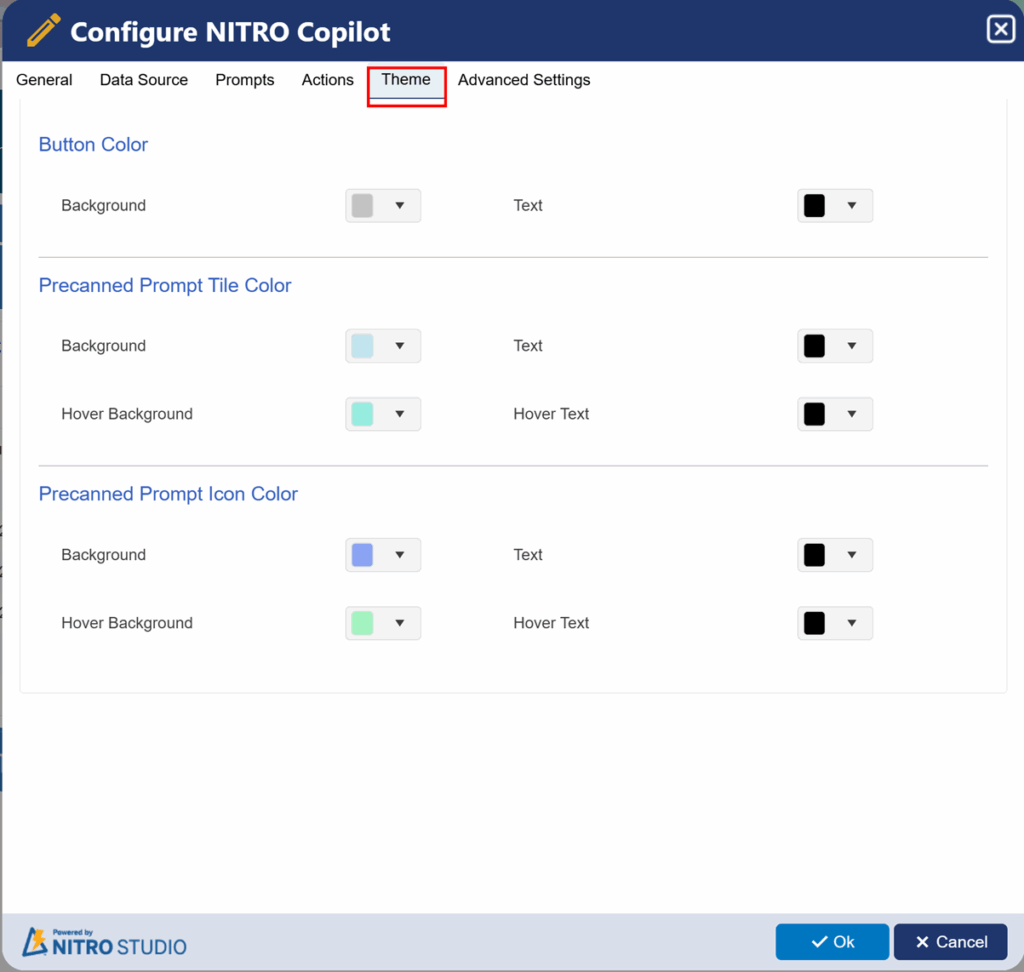The width and height of the screenshot is (1024, 972).
Task: Open the Icon Color Text dropdown arrow
Action: (852, 555)
